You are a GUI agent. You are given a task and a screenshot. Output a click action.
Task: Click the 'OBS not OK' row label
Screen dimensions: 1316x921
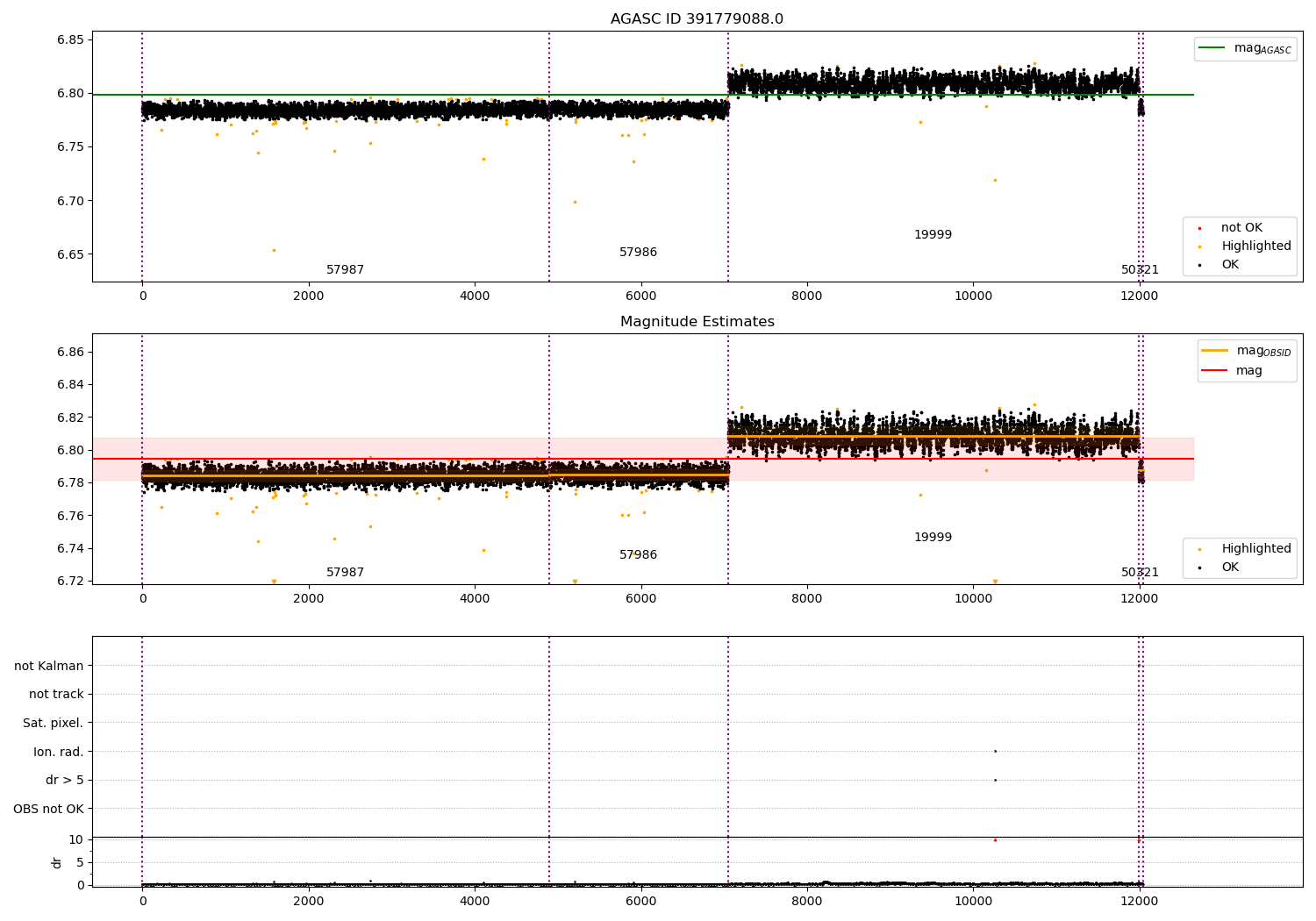pos(48,810)
